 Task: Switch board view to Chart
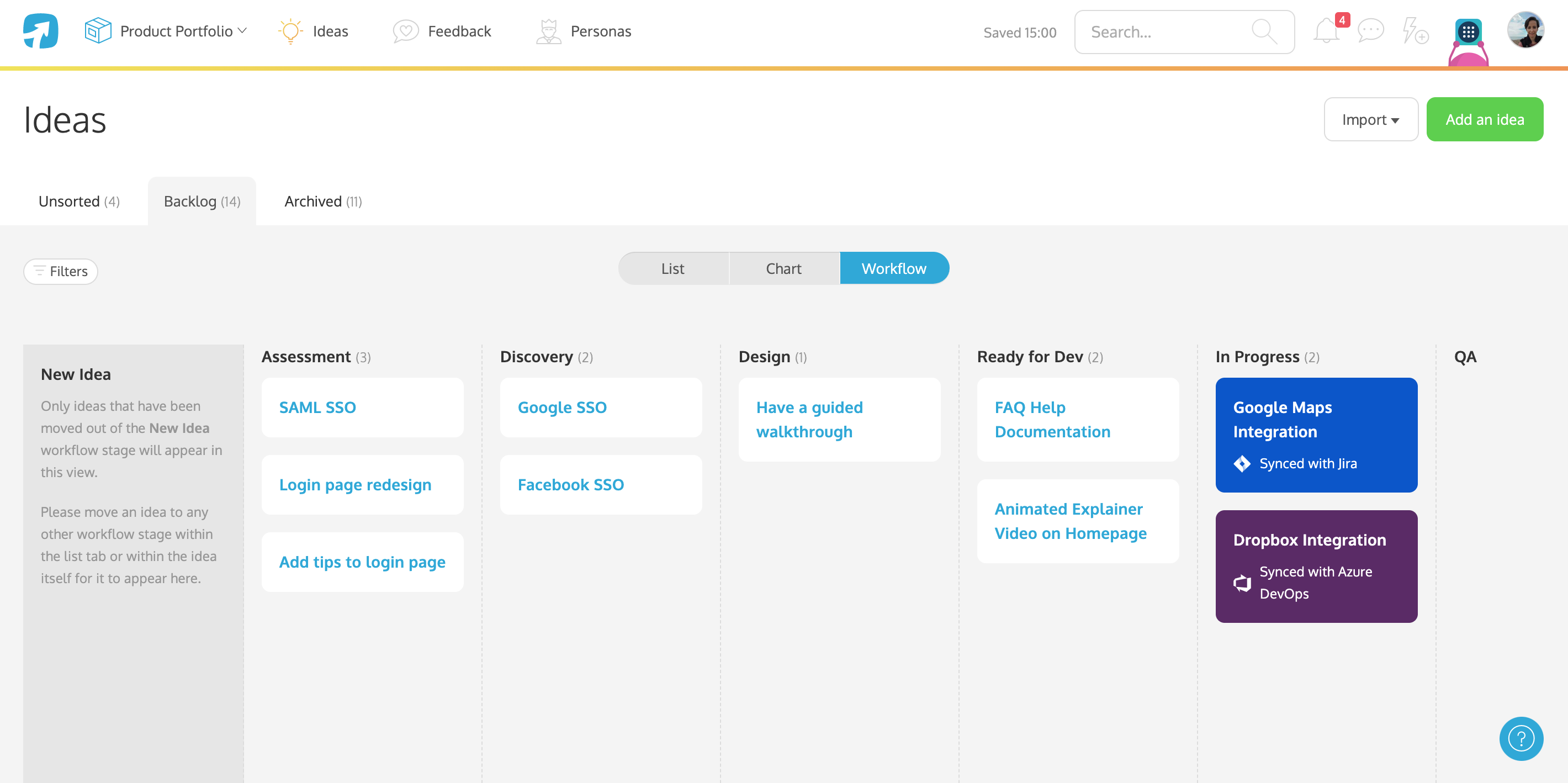click(x=783, y=268)
